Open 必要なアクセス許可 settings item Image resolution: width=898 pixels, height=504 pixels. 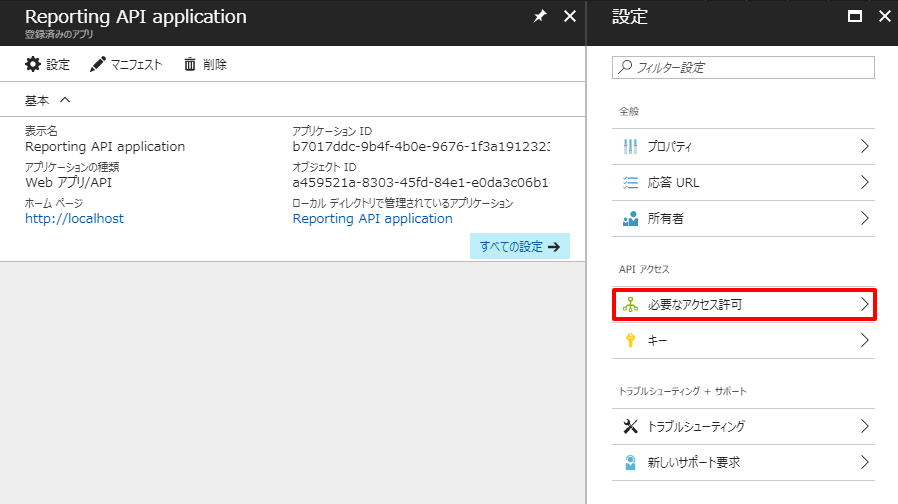click(743, 305)
